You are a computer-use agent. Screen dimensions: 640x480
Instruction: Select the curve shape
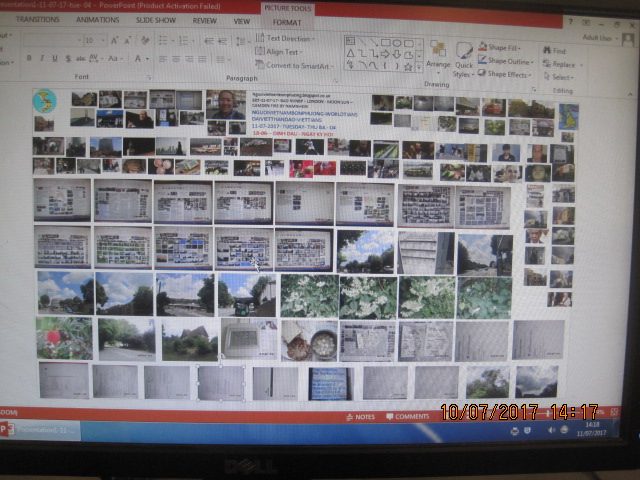(x=373, y=65)
